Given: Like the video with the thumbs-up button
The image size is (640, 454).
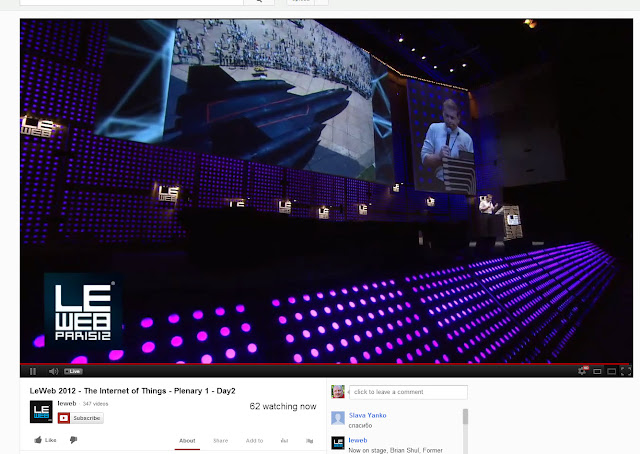Looking at the screenshot, I should point(45,440).
